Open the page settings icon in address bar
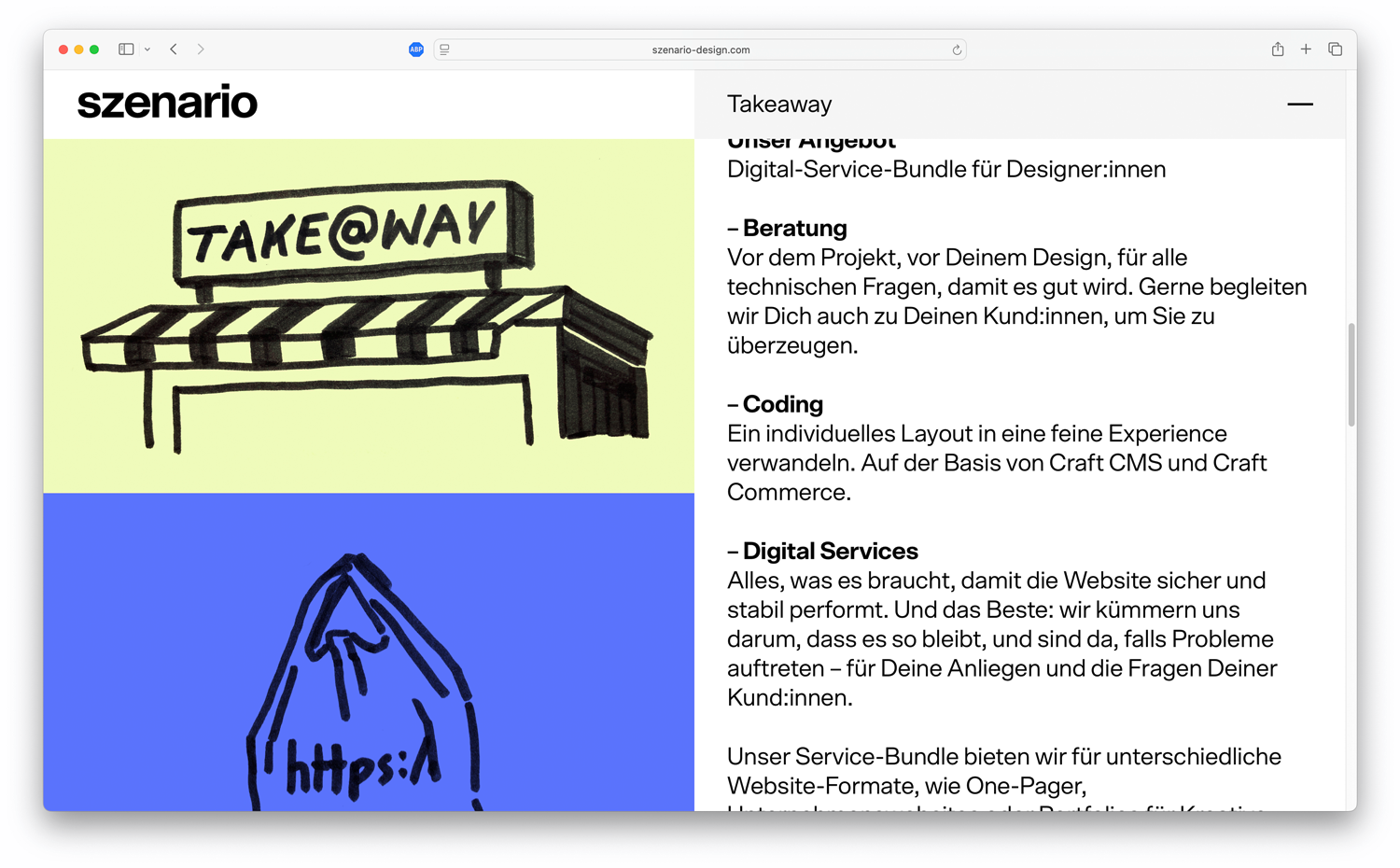The height and width of the screenshot is (868, 1400). click(x=445, y=49)
